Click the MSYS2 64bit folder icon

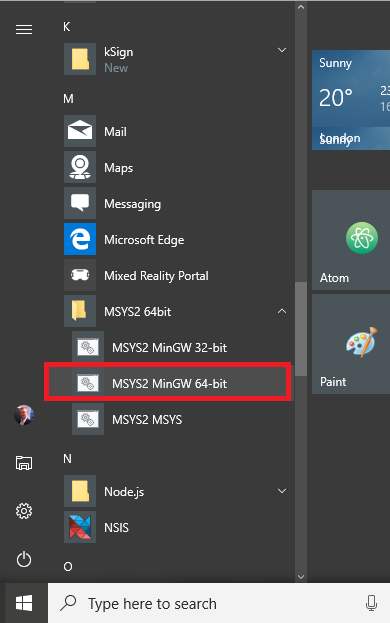[x=80, y=311]
